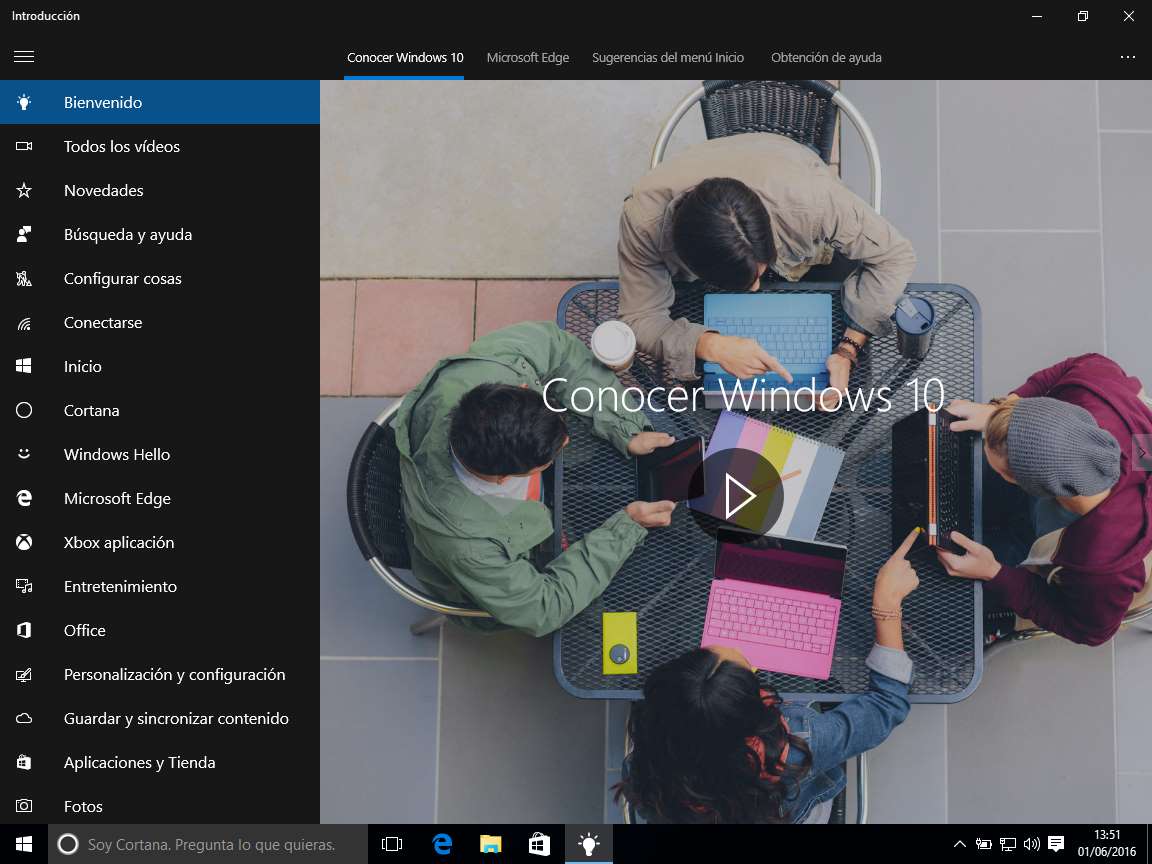The height and width of the screenshot is (864, 1152).
Task: Click the Cortana circle icon in sidebar
Action: coord(24,410)
